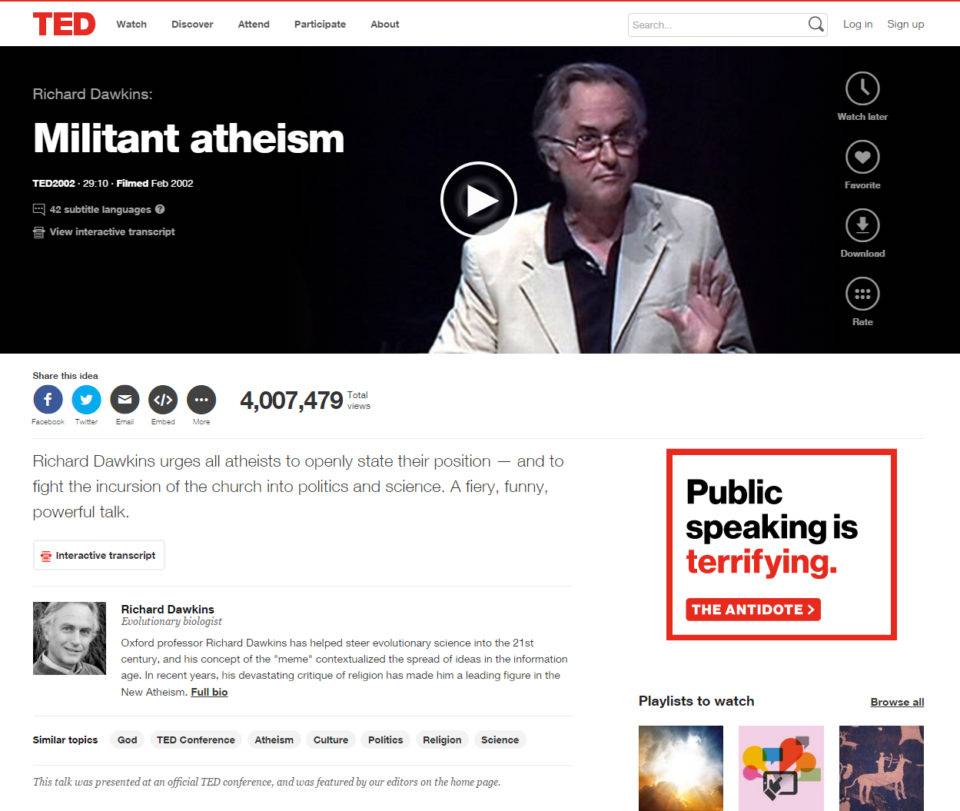
Task: Click the Watch later clock icon
Action: coord(862,89)
